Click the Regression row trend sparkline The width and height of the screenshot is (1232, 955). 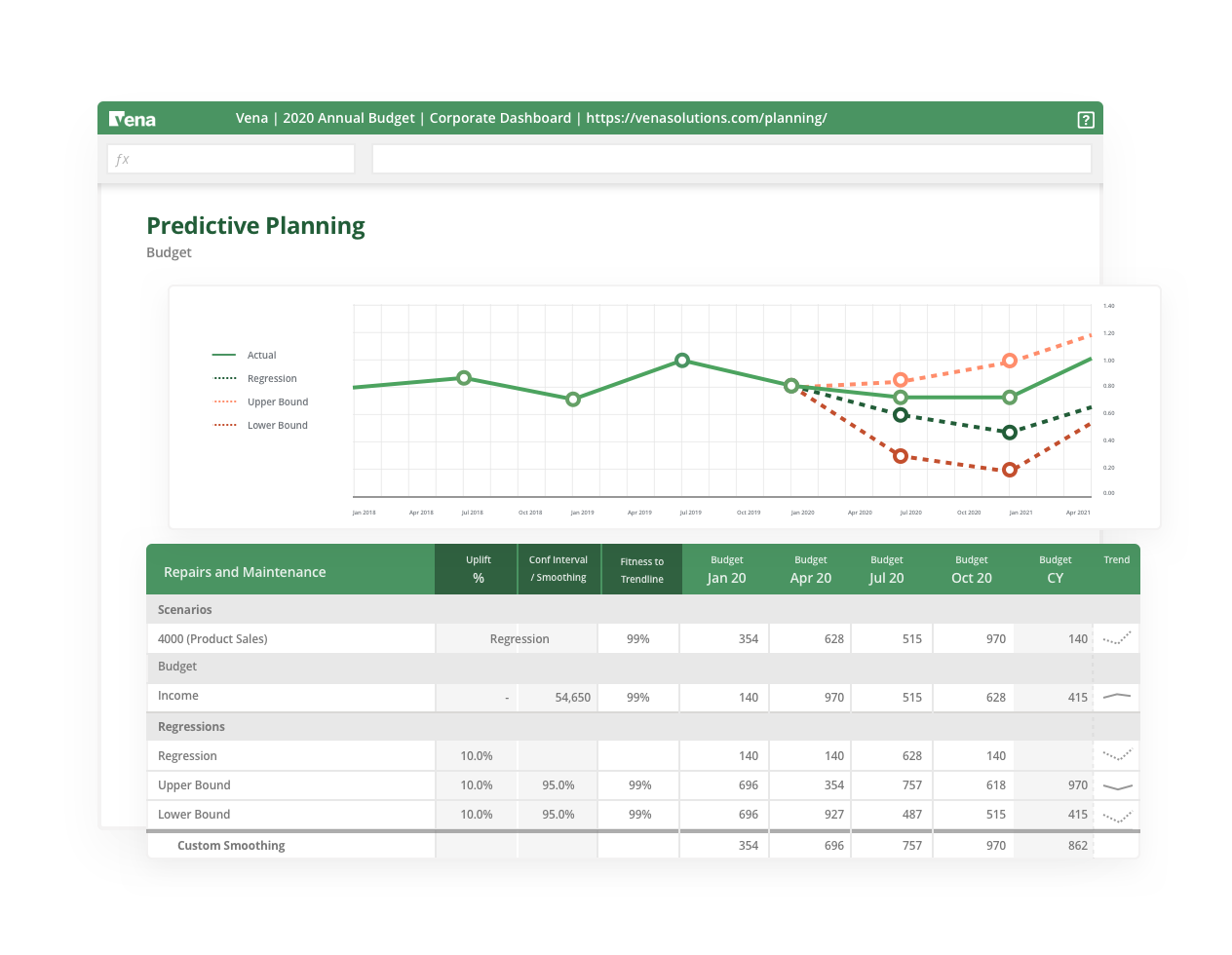coord(1117,755)
